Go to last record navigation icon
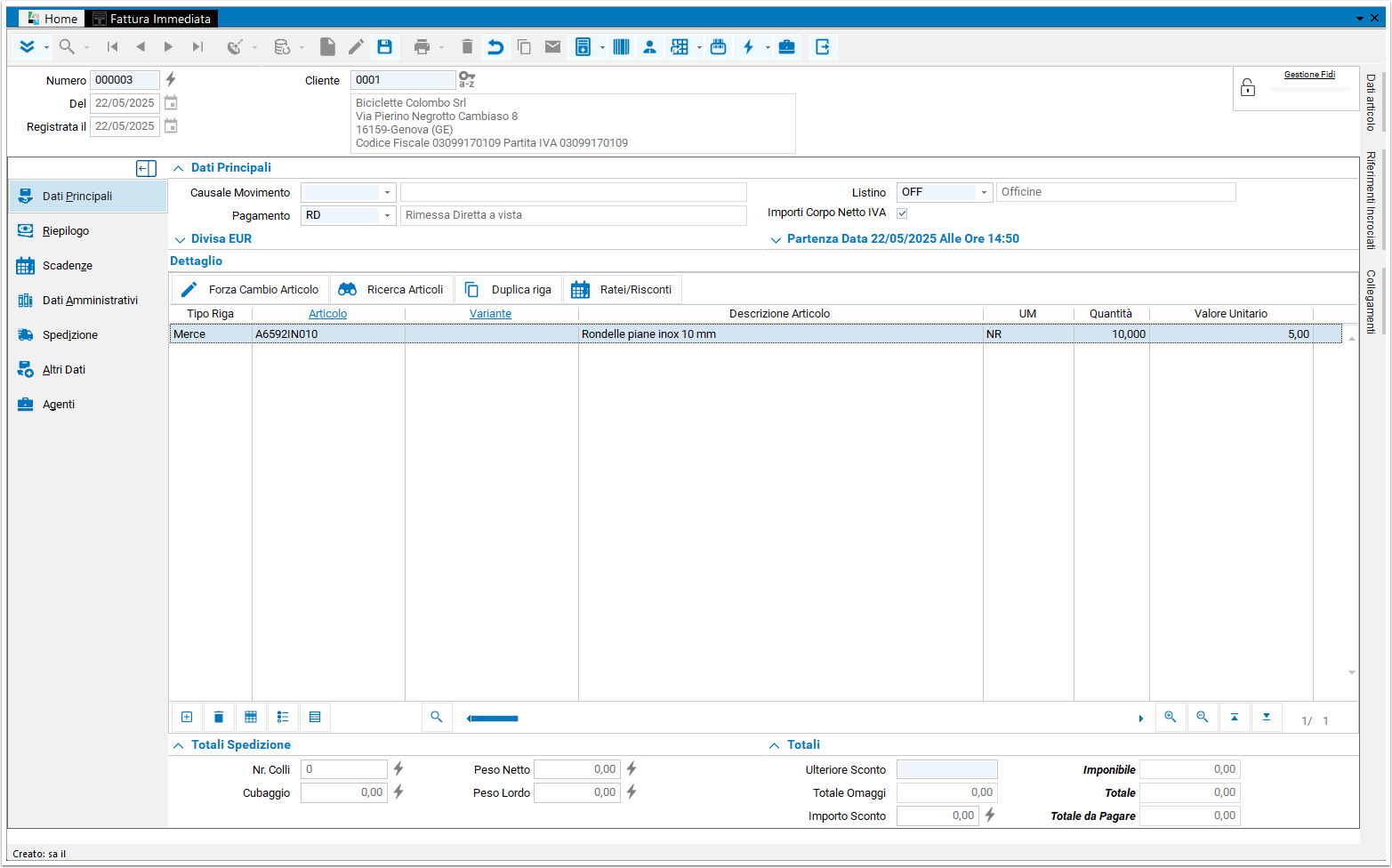The image size is (1392, 868). pyautogui.click(x=197, y=47)
